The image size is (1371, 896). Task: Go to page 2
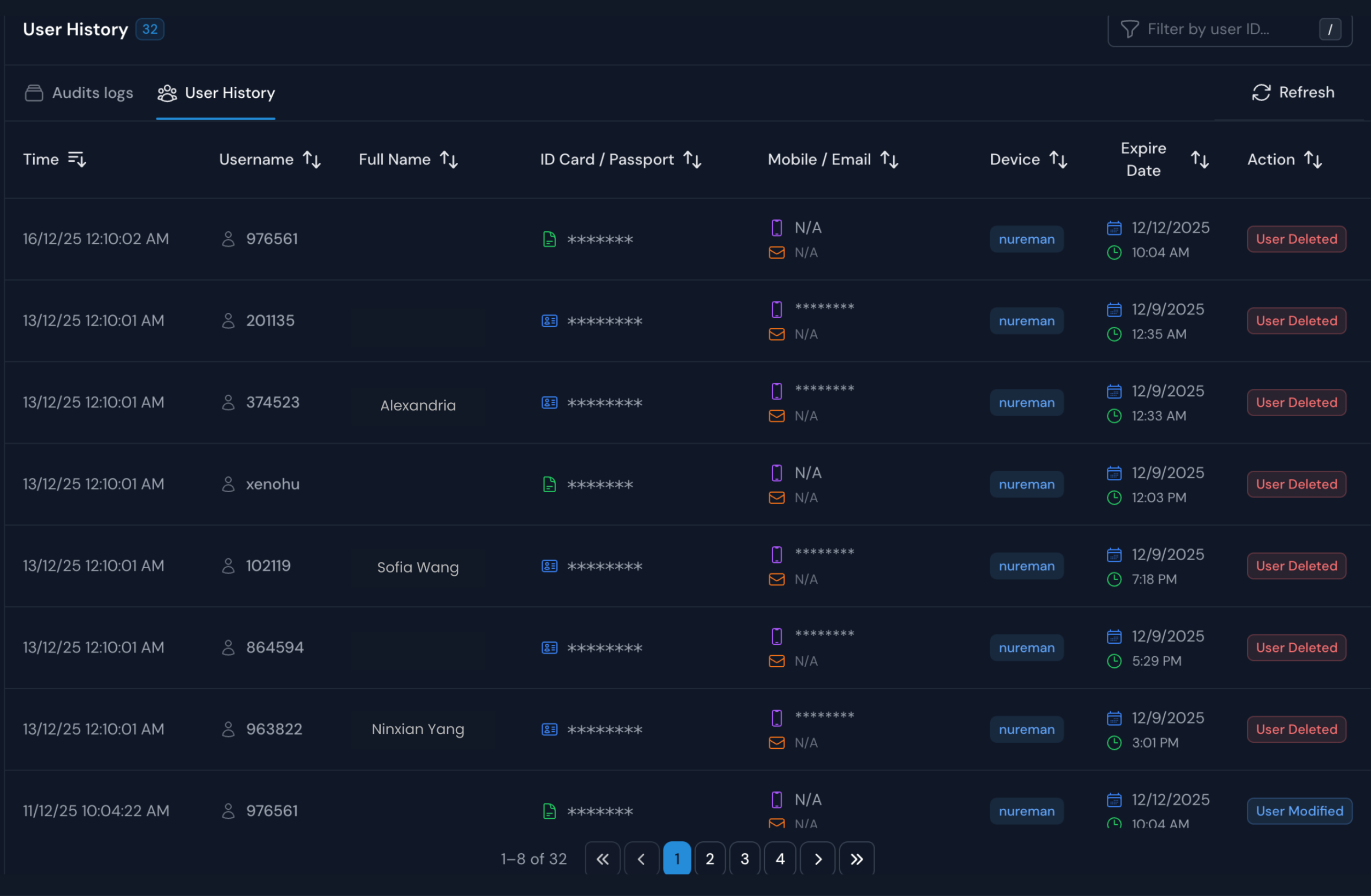710,859
